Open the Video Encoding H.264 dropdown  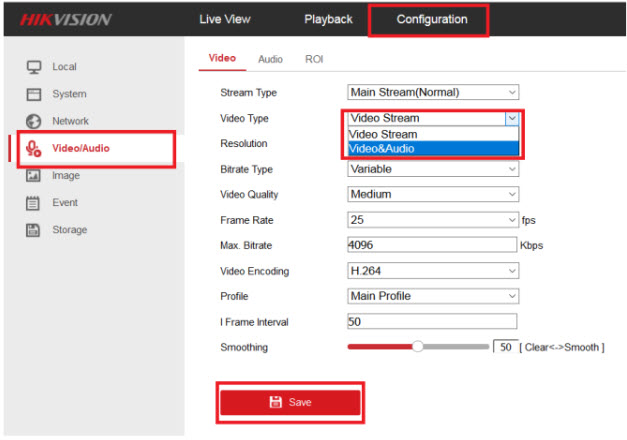433,271
